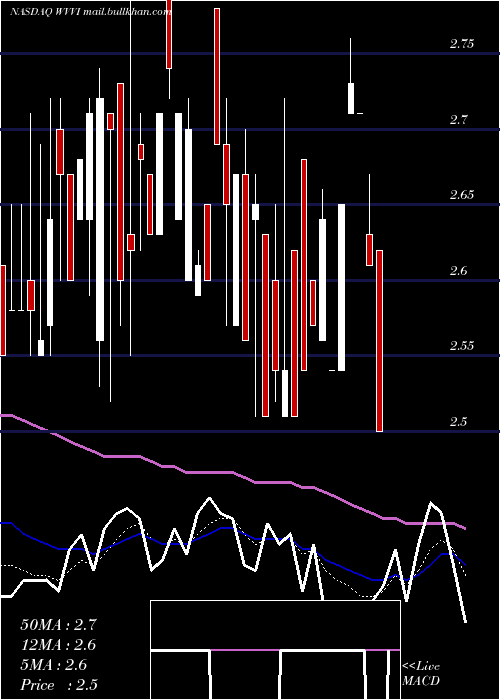The image size is (500, 700).
Task: Click the 12MA : 2.6 reading
Action: [58, 645]
